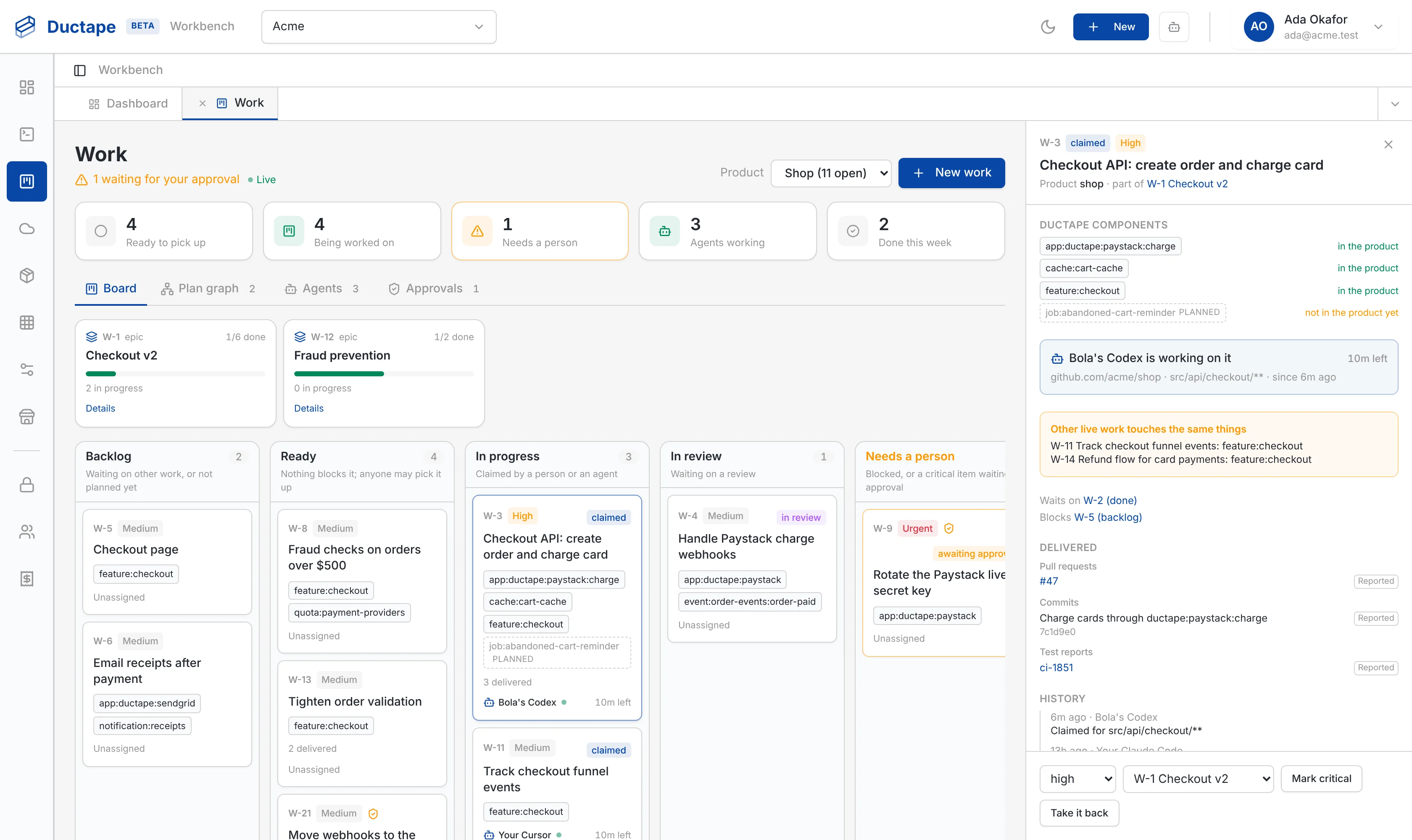The image size is (1412, 840).
Task: Open the ci-1851 test report link
Action: [1056, 667]
